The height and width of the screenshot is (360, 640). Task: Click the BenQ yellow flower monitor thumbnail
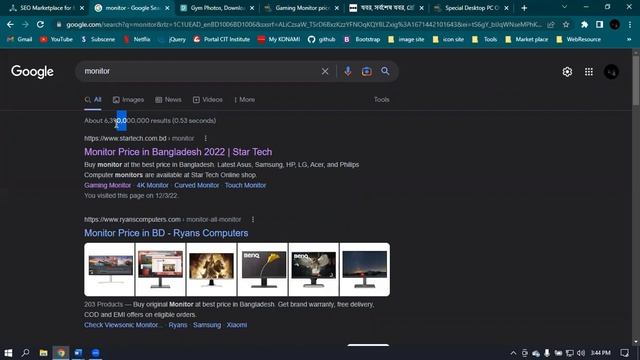pyautogui.click(x=262, y=269)
